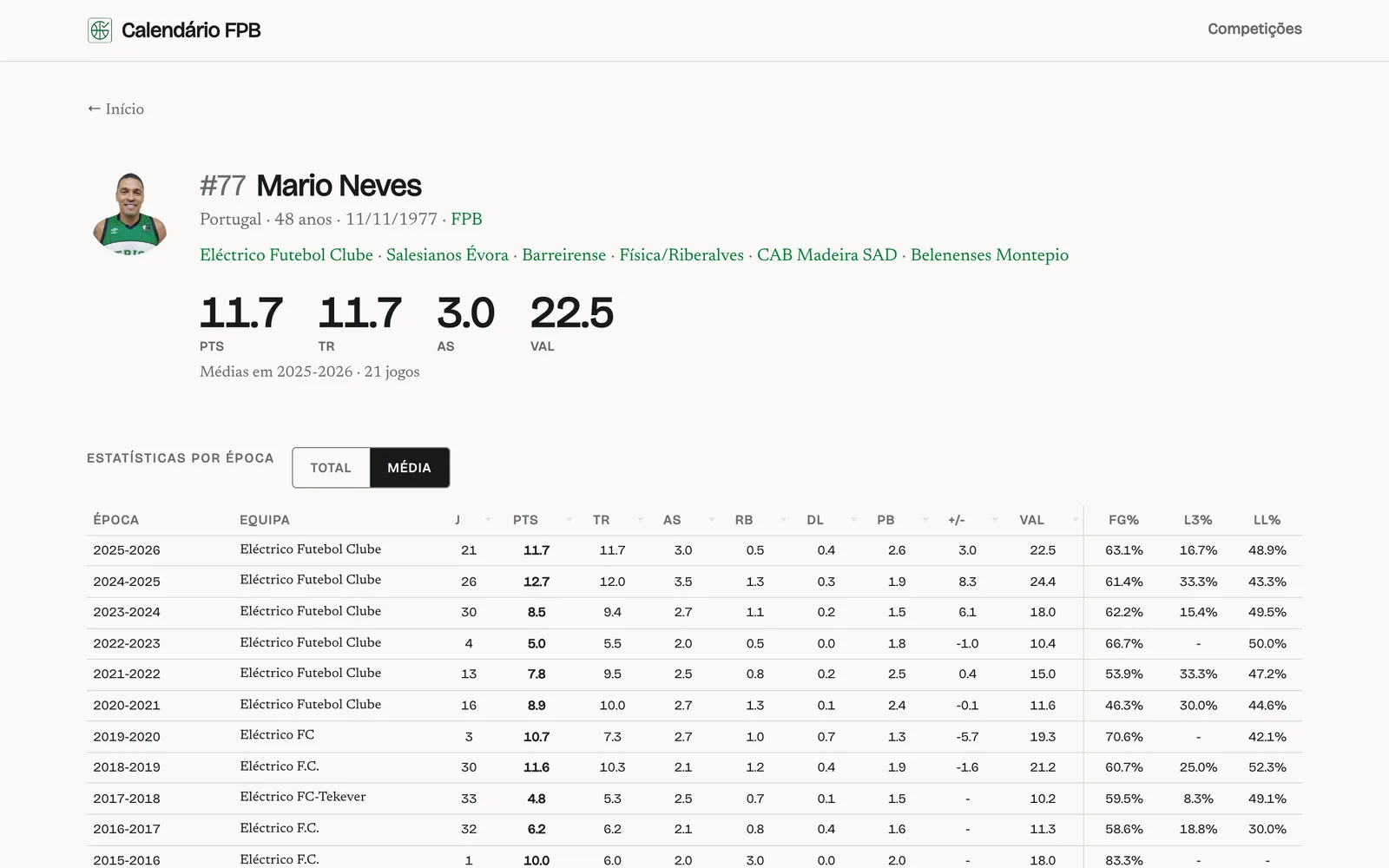Open Mario Neves player photo
This screenshot has width=1389, height=868.
click(x=130, y=214)
